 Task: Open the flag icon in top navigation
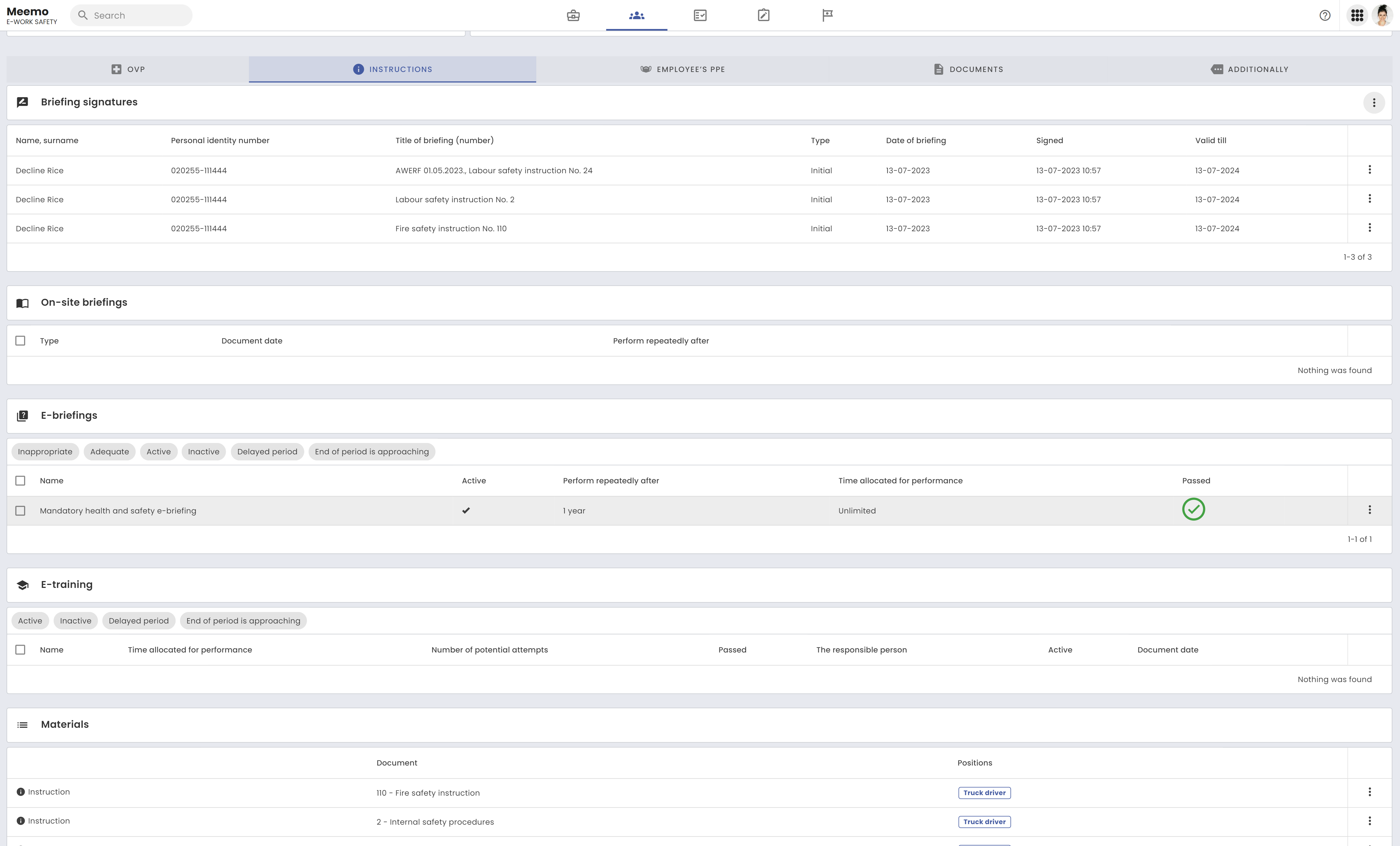click(x=827, y=15)
